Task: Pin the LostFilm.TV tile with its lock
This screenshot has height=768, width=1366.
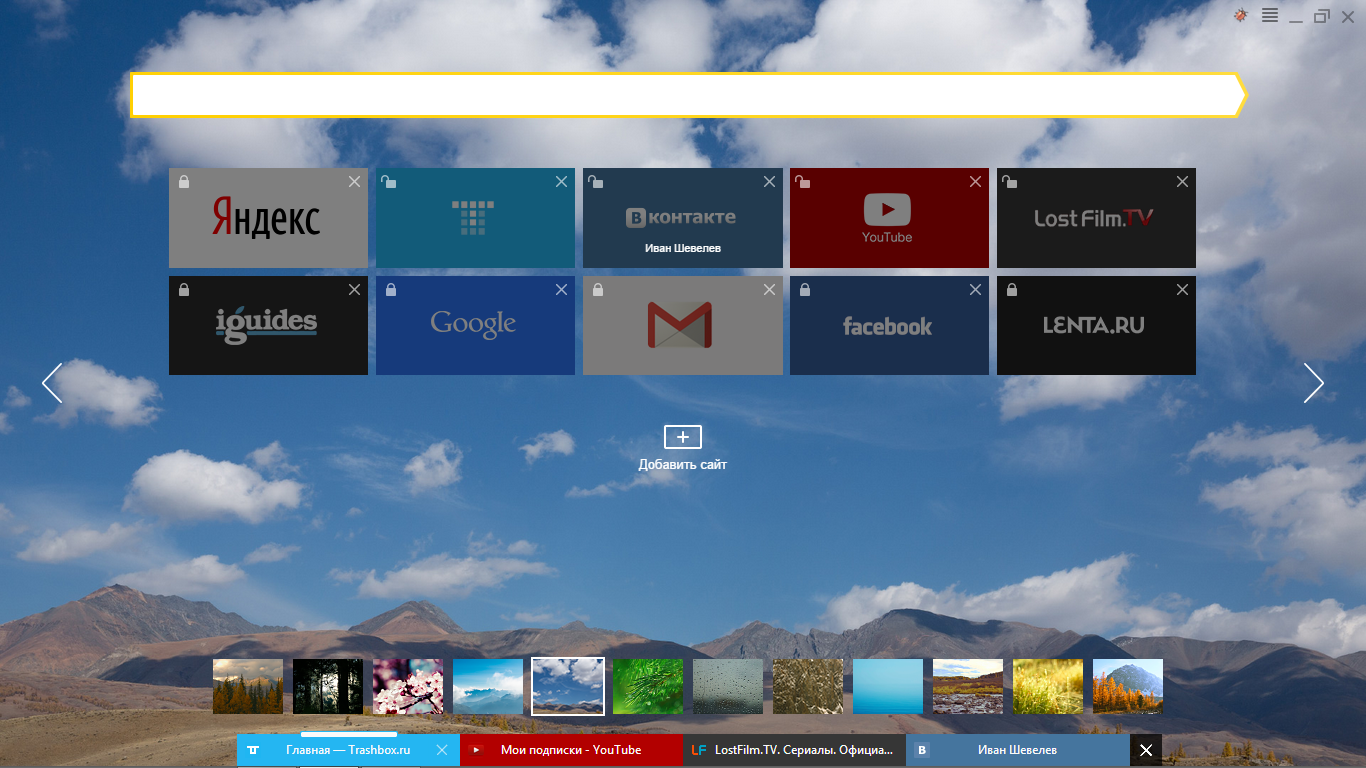Action: [1011, 182]
